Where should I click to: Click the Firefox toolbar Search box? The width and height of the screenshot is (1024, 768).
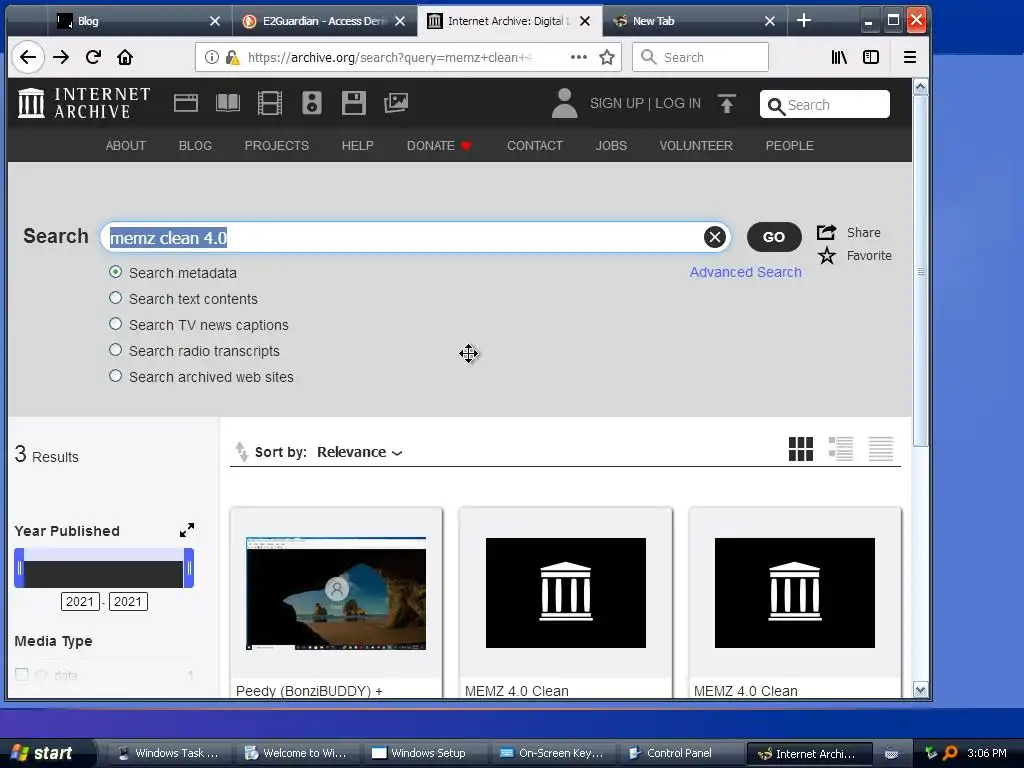point(700,57)
